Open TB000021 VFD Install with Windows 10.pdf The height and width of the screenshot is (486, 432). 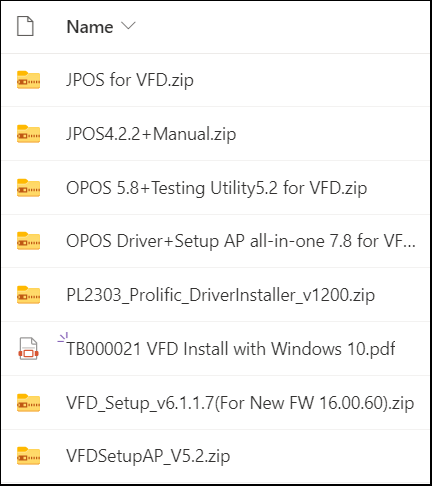click(x=231, y=349)
